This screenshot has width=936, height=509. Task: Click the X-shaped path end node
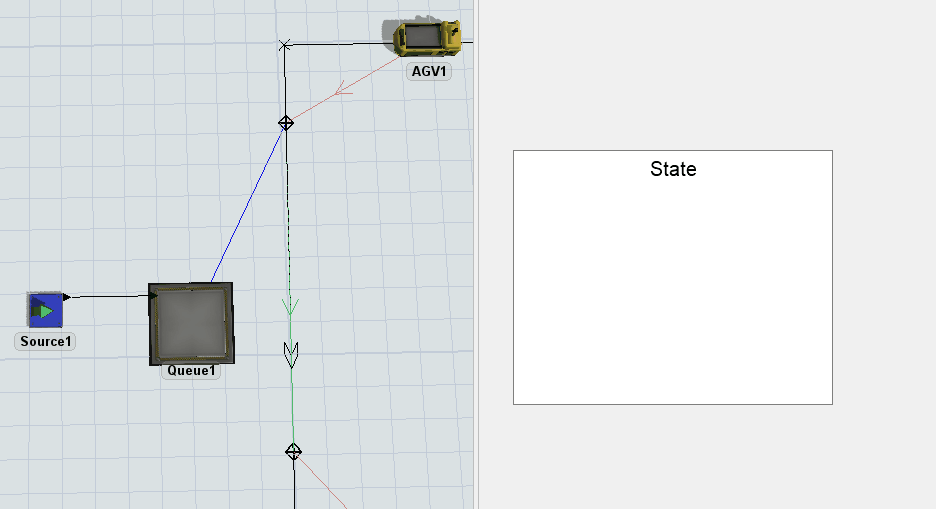pos(285,45)
